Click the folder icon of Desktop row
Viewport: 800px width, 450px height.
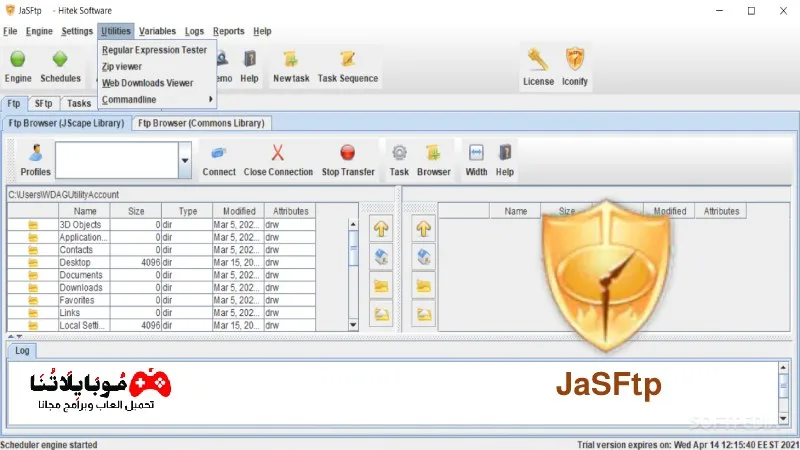33,263
